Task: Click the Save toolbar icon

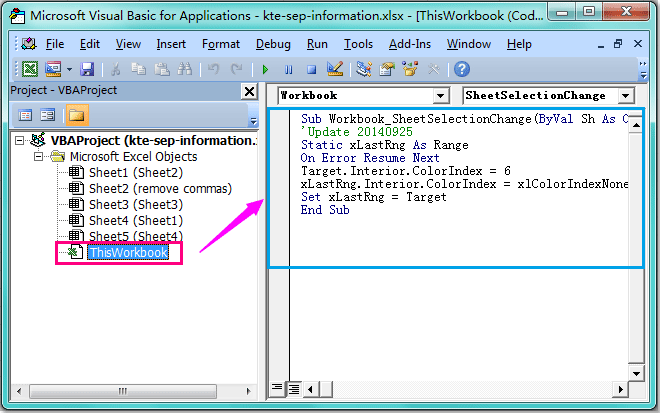Action: point(87,69)
